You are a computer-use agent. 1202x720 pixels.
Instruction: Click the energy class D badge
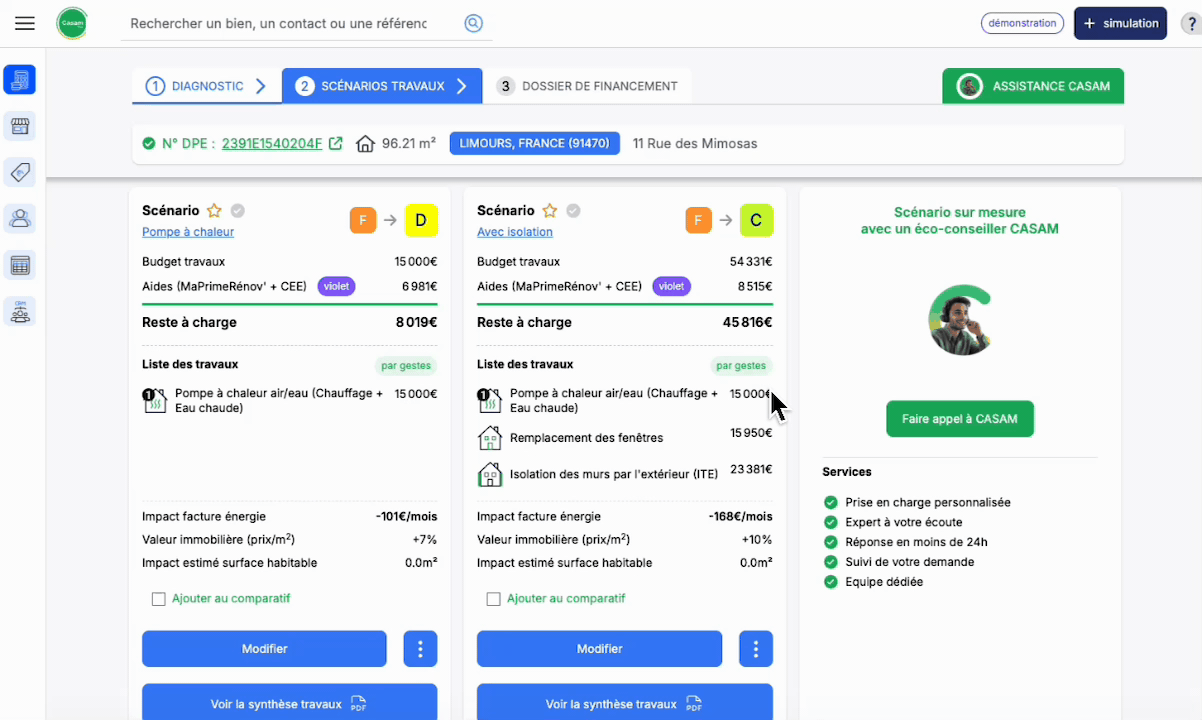coord(421,220)
